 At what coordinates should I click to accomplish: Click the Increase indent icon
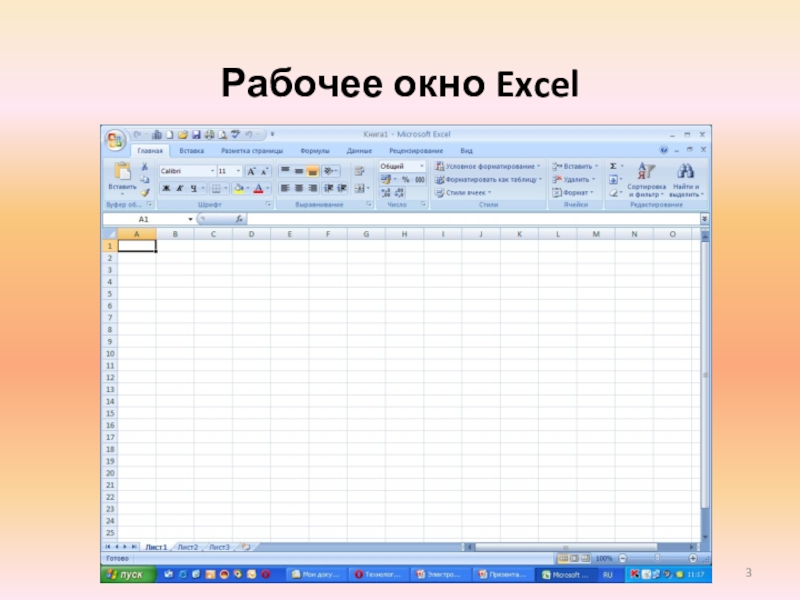coord(342,189)
